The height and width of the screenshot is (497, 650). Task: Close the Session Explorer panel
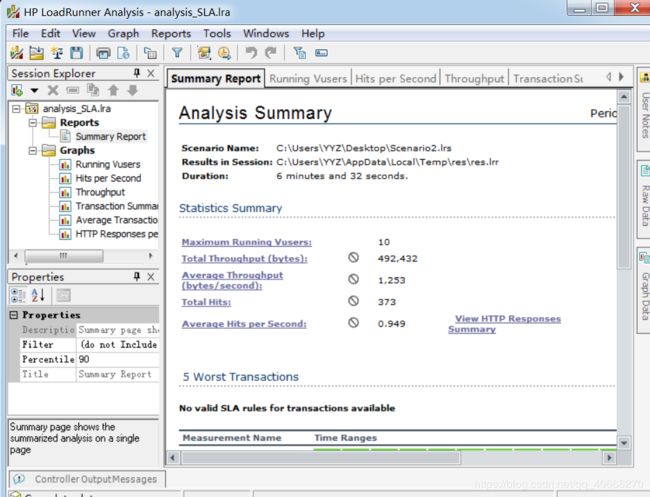click(x=151, y=73)
